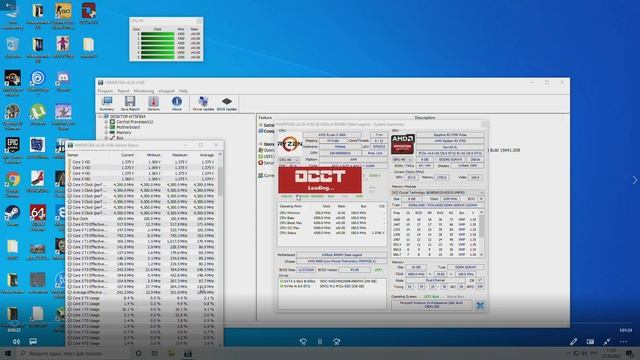
Task: Click the CPU-Z style clock widget window
Action: click(x=166, y=39)
